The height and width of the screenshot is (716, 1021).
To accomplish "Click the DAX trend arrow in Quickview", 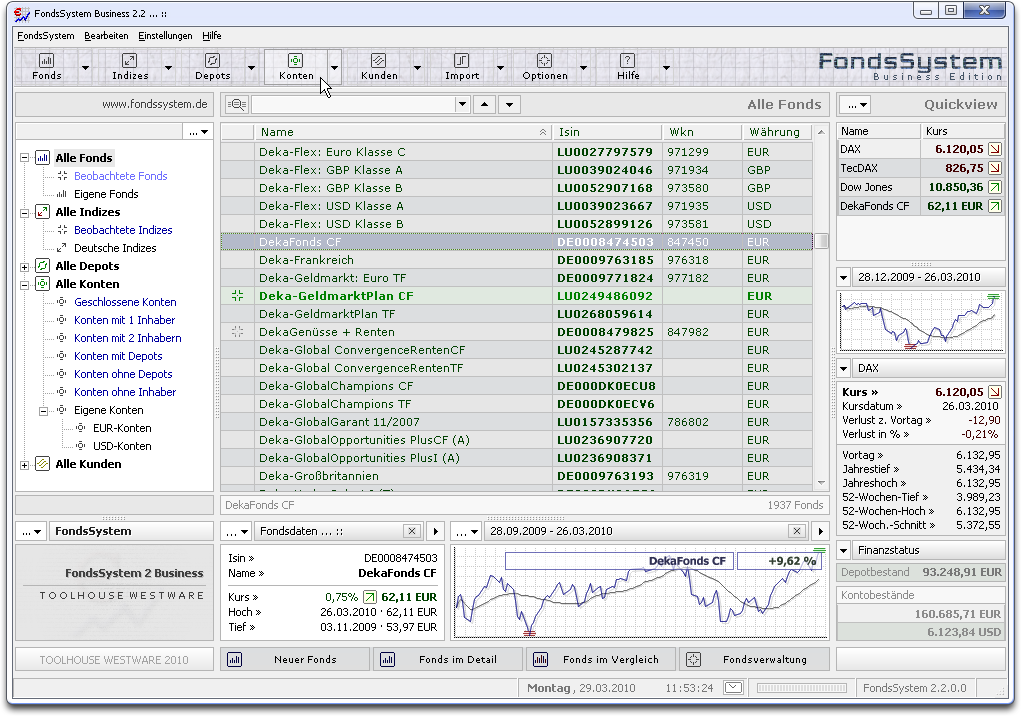I will 995,149.
